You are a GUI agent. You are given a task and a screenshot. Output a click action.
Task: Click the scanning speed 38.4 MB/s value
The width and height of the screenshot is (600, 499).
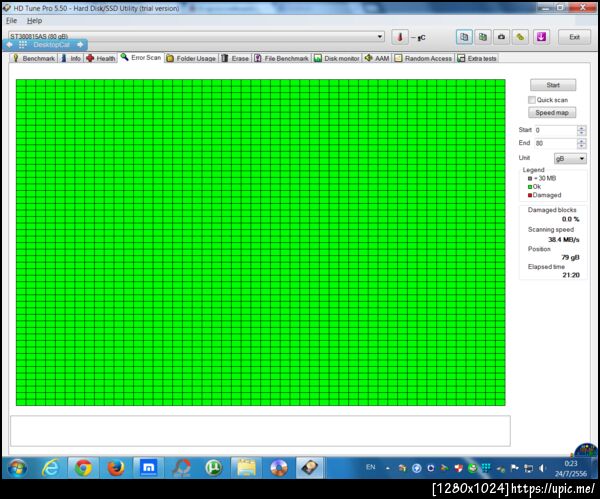point(564,240)
